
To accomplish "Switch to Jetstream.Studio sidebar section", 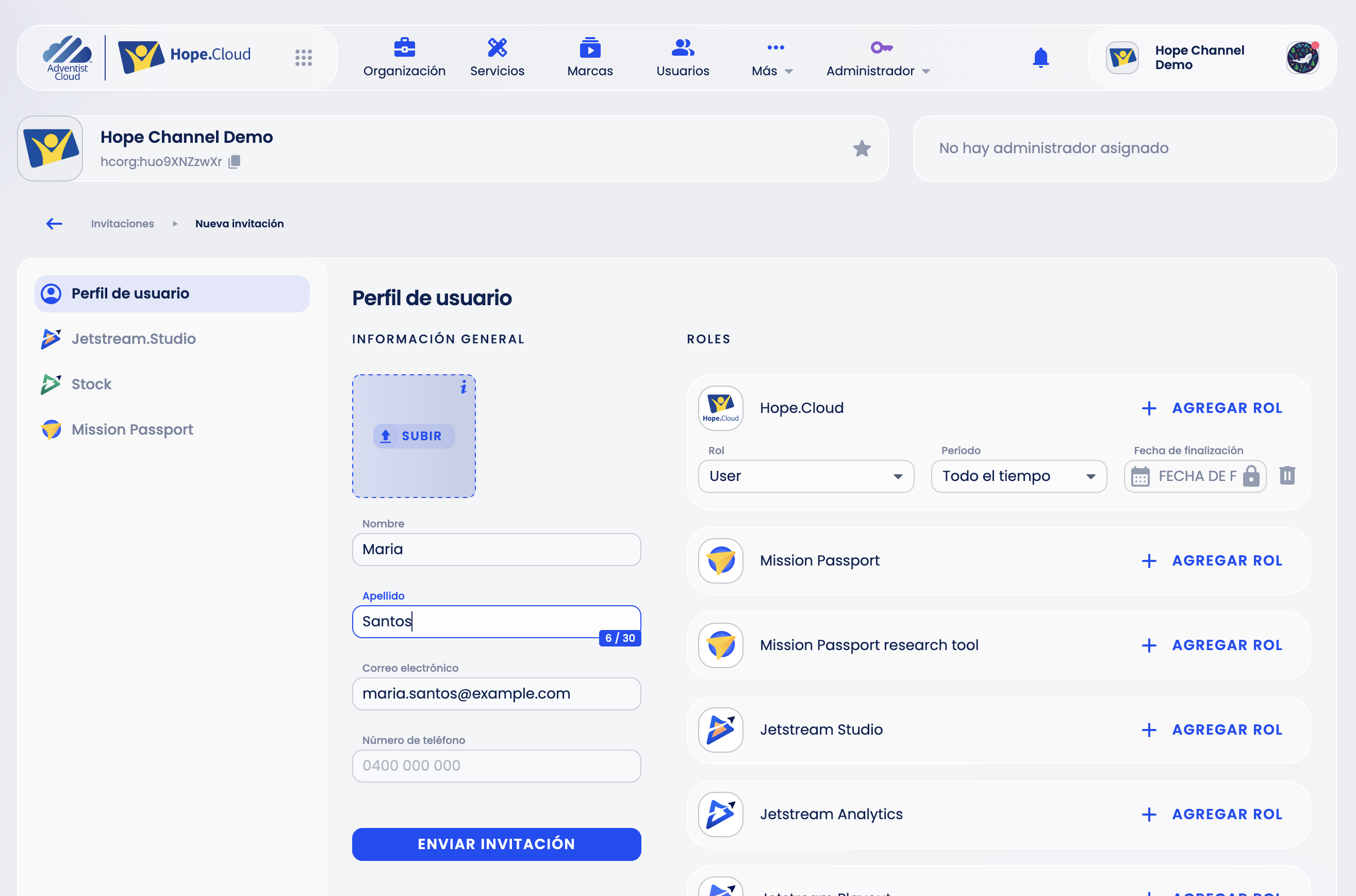I will 172,339.
